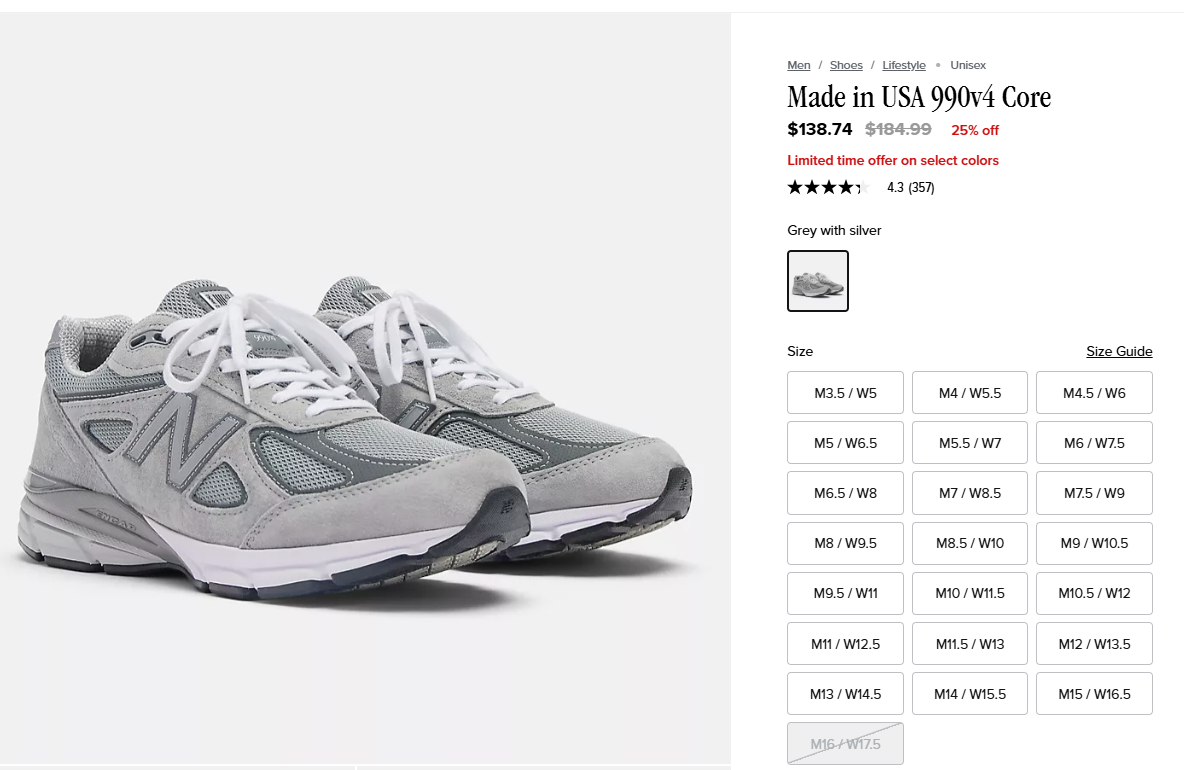The height and width of the screenshot is (770, 1184).
Task: Select size M12 / W13.5
Action: coord(1094,643)
